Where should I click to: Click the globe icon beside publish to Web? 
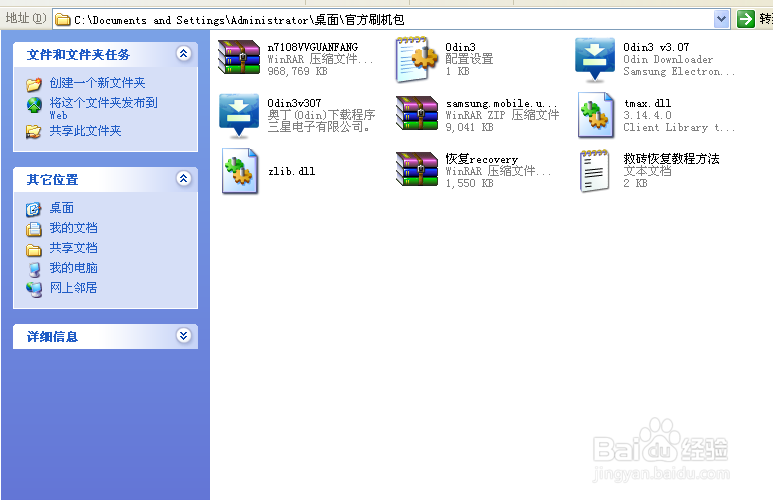tap(34, 105)
